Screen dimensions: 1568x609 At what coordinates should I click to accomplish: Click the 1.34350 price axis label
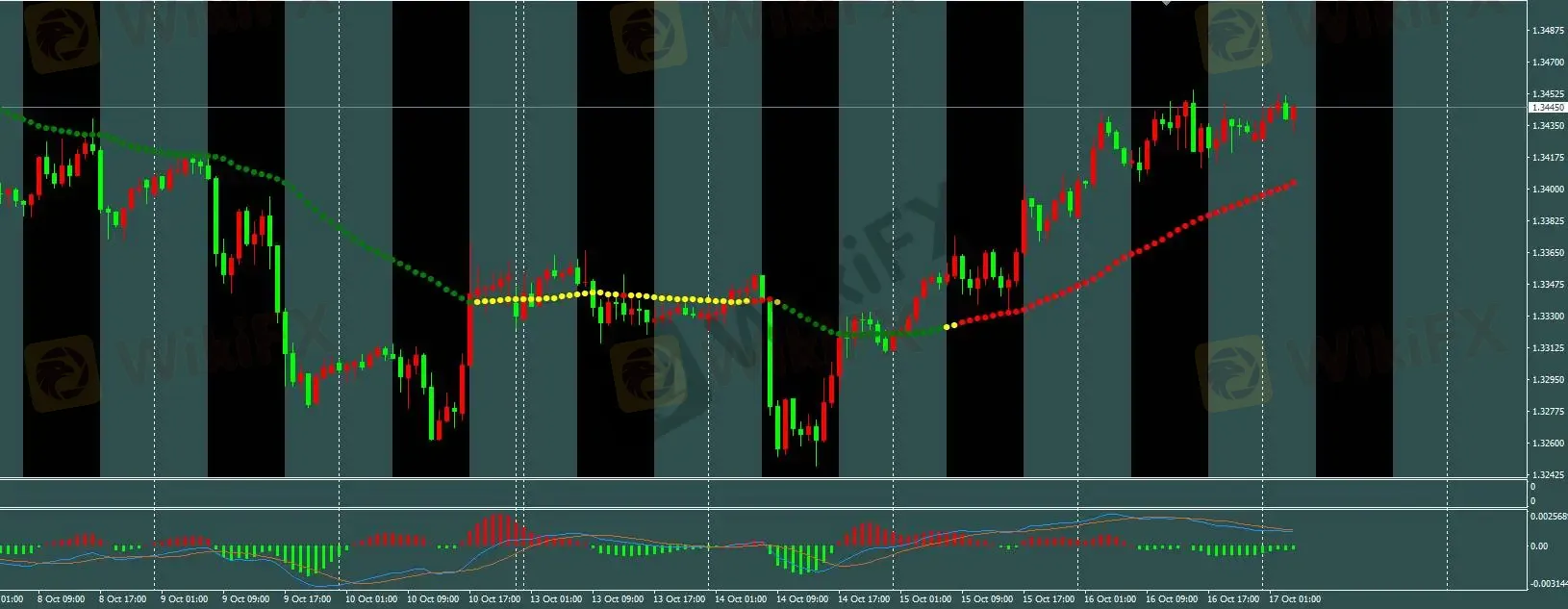tap(1548, 126)
